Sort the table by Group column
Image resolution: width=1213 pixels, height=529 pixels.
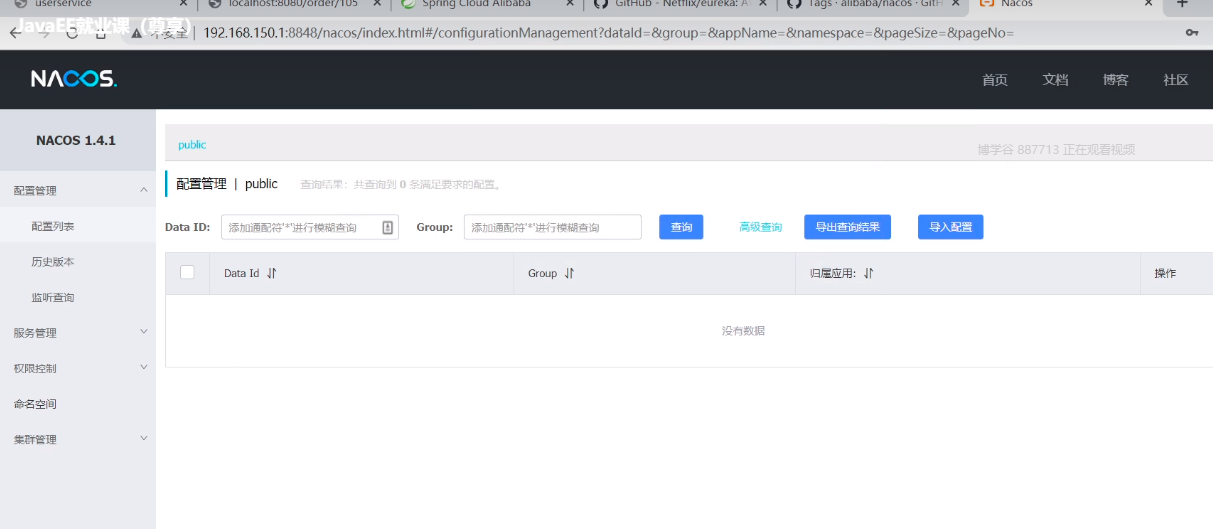(x=570, y=273)
